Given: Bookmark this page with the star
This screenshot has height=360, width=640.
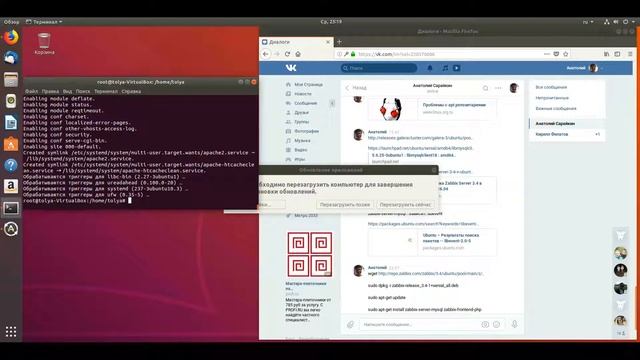Looking at the screenshot, I should coord(566,54).
